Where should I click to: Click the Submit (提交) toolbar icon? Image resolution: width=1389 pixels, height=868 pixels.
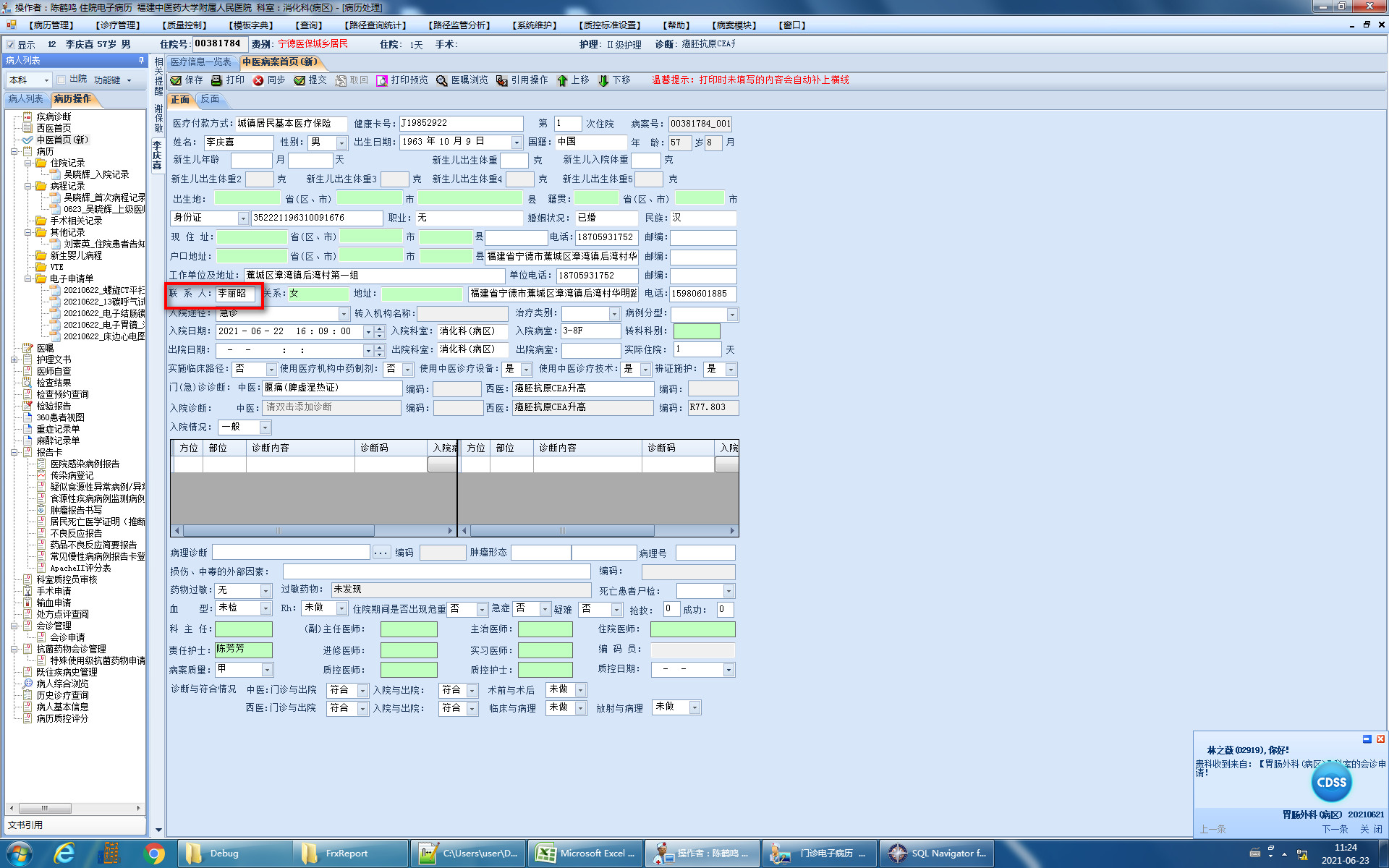pyautogui.click(x=300, y=80)
